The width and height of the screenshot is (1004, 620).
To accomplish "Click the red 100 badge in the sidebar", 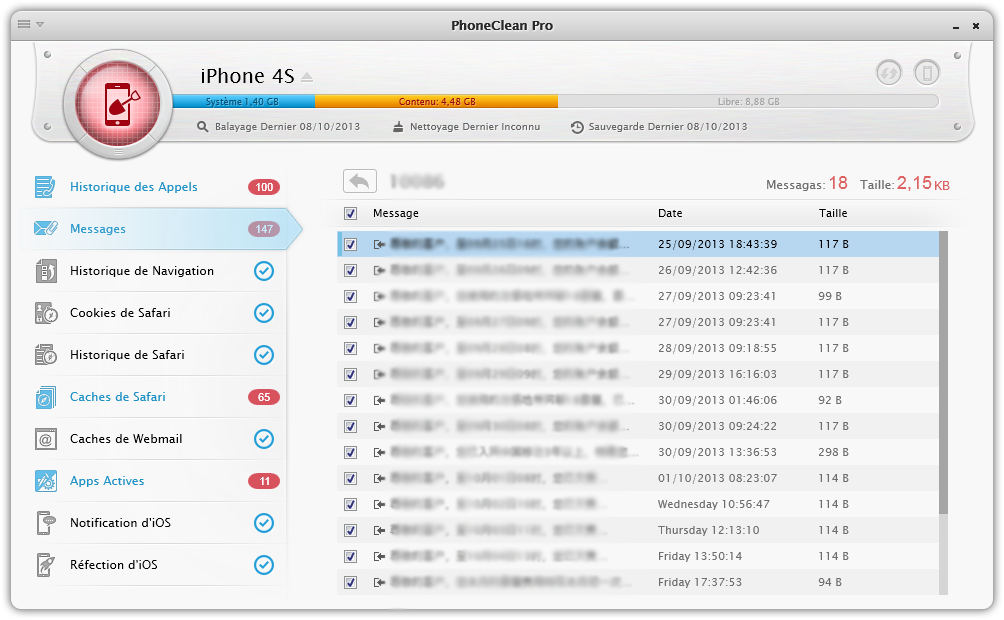I will pyautogui.click(x=264, y=187).
